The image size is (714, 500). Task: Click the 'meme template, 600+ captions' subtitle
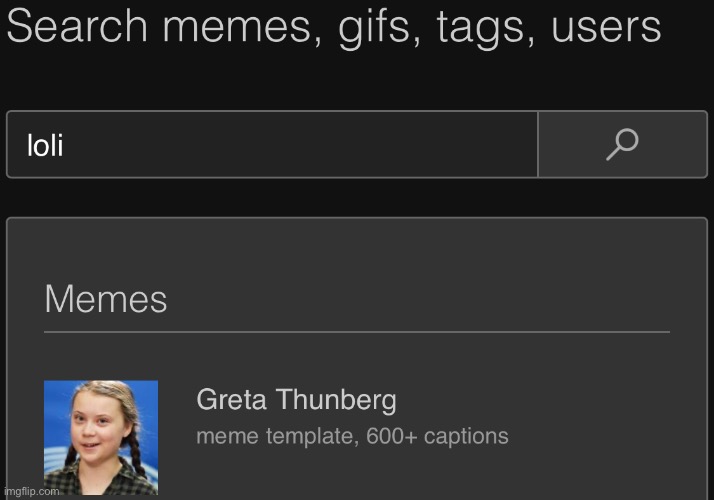(x=352, y=436)
